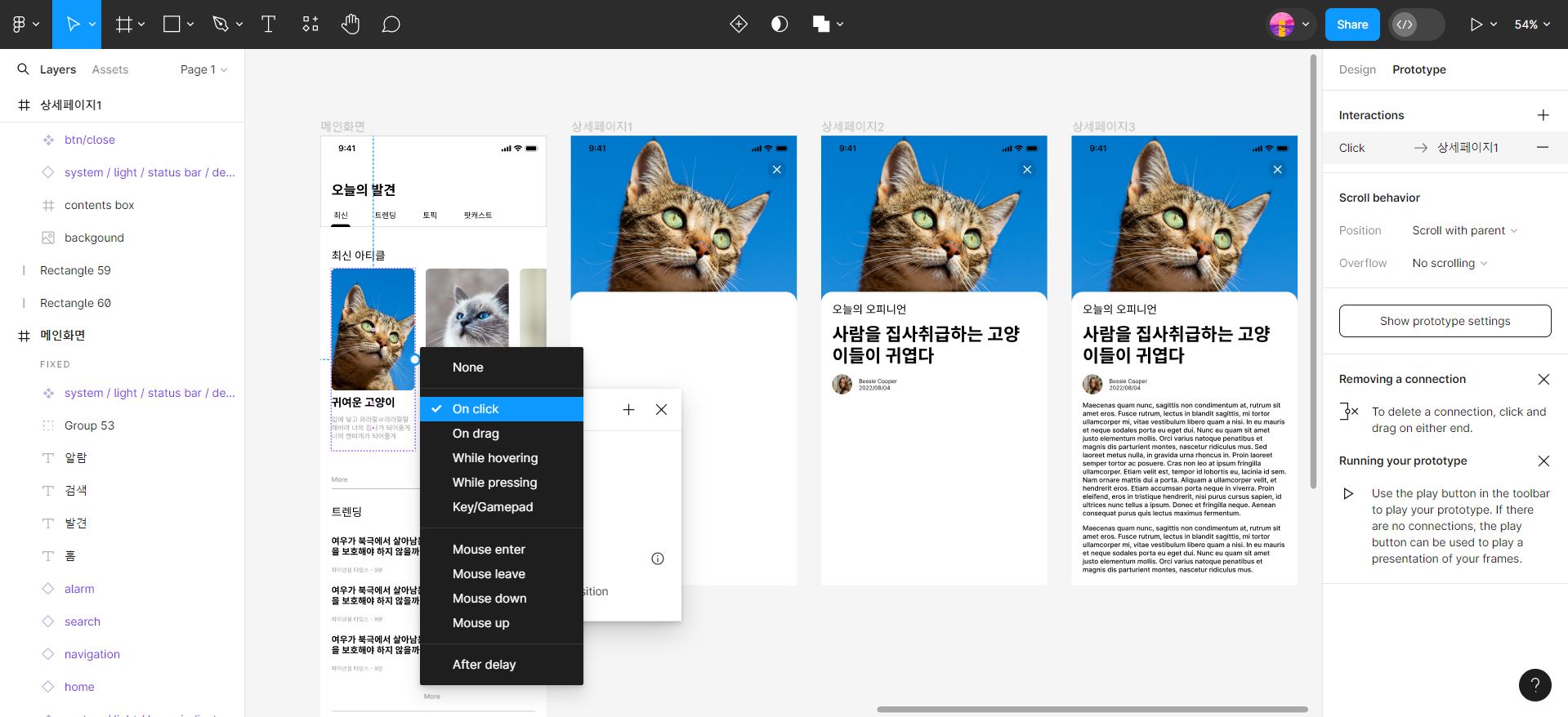Open the help question mark button

(1534, 685)
